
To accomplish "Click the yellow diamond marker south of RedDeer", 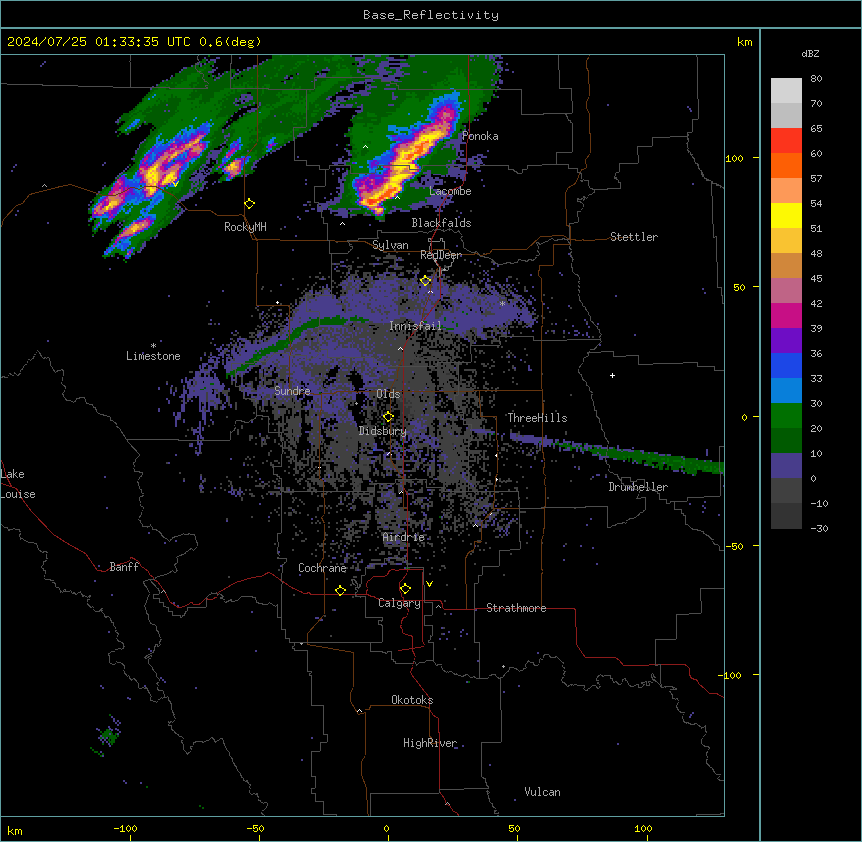I will click(x=426, y=281).
